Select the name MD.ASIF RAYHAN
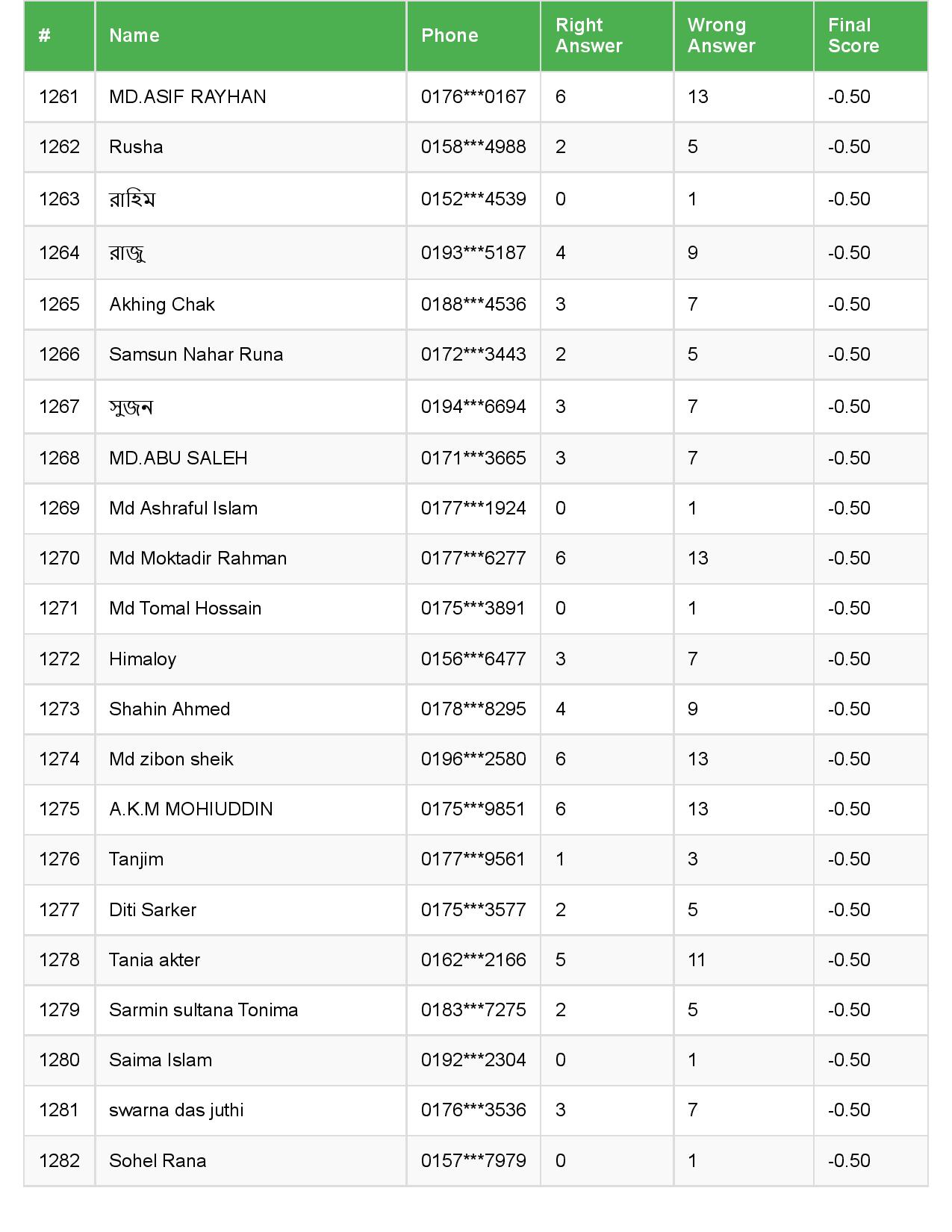The height and width of the screenshot is (1232, 952). [187, 97]
